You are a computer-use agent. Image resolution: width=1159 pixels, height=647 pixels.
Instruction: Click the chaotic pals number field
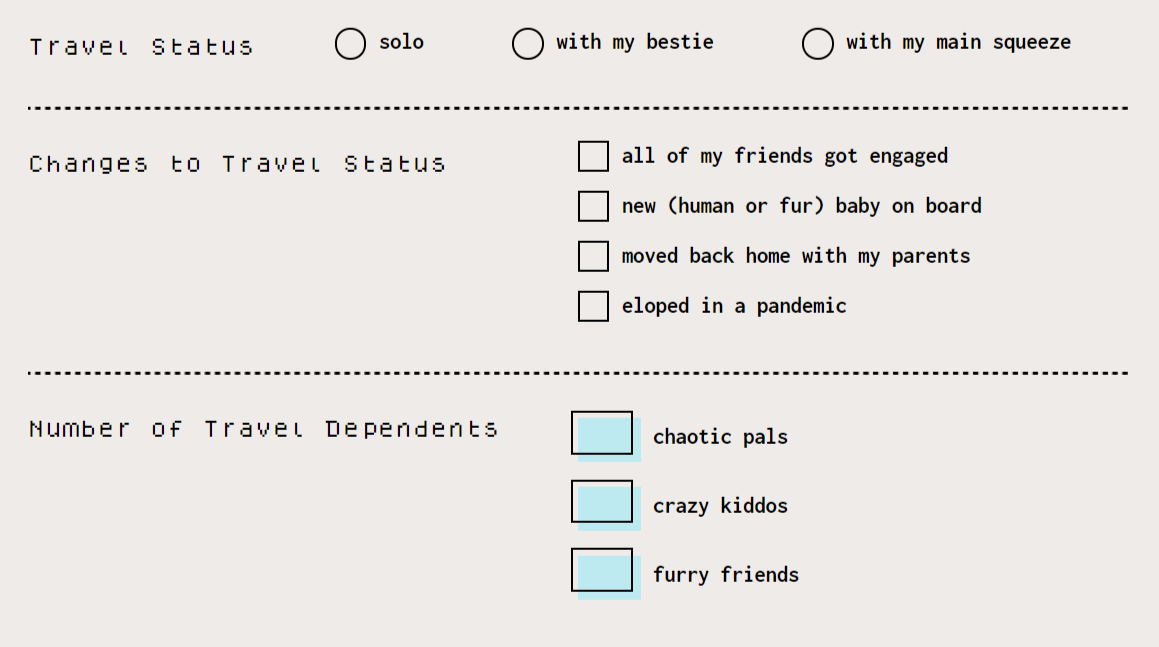point(603,434)
